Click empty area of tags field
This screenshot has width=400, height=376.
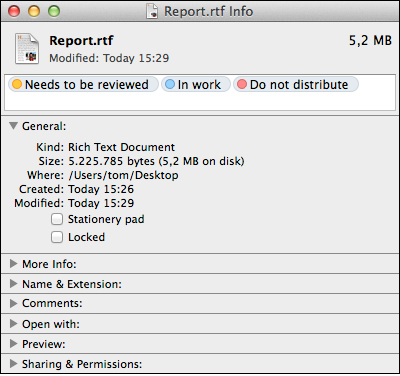[x=200, y=101]
